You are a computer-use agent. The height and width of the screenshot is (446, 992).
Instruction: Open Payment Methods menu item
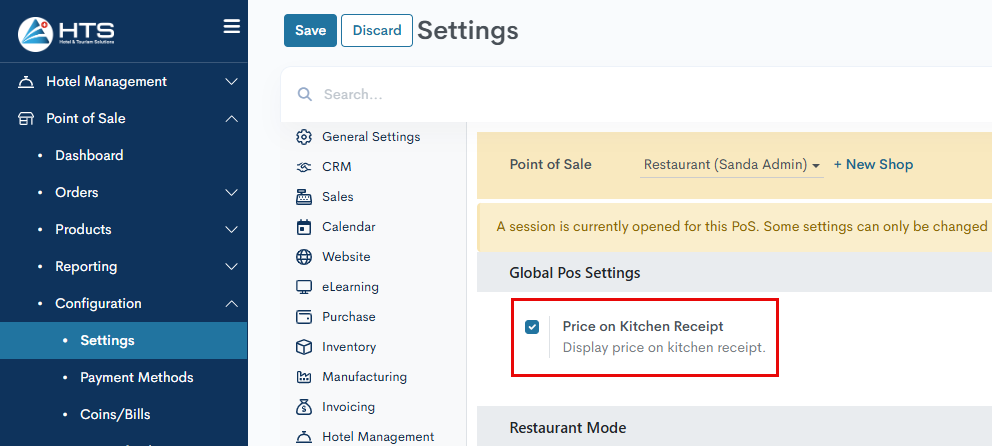[x=136, y=378]
